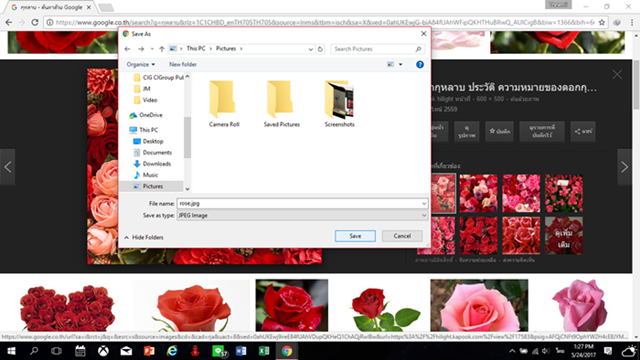Select OneDrive in navigation pane
The width and height of the screenshot is (640, 360).
tap(146, 115)
